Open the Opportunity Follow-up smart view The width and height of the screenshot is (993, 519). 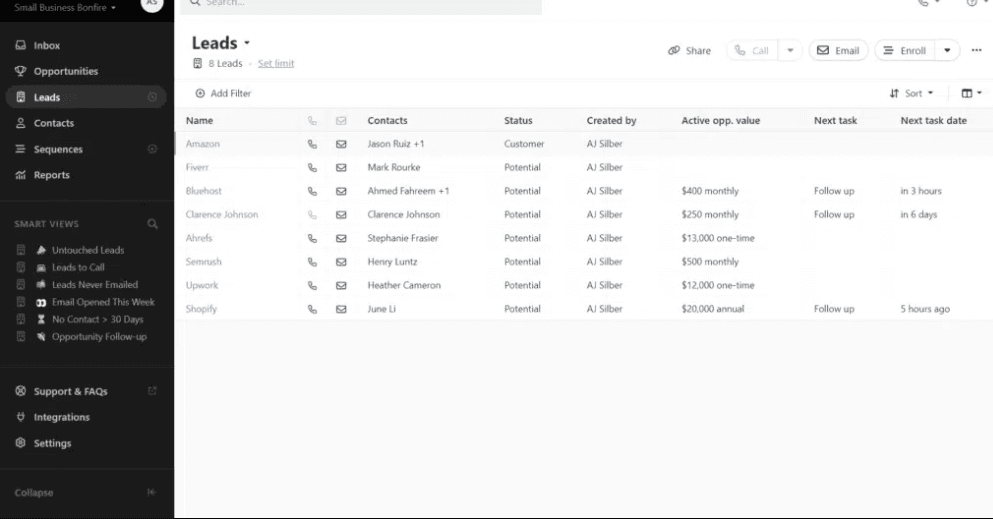point(99,337)
